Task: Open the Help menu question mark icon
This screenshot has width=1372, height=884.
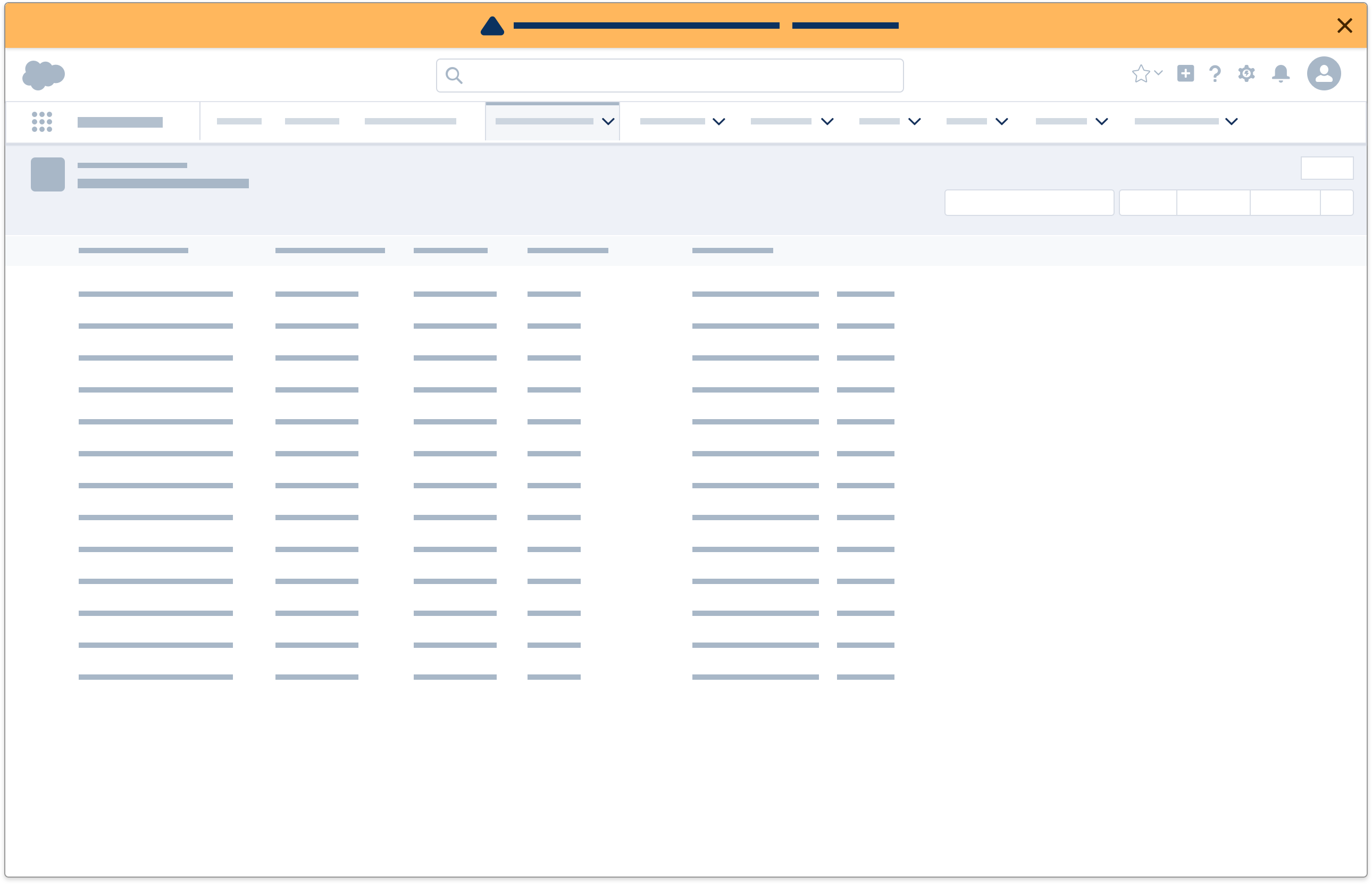Action: click(x=1215, y=73)
